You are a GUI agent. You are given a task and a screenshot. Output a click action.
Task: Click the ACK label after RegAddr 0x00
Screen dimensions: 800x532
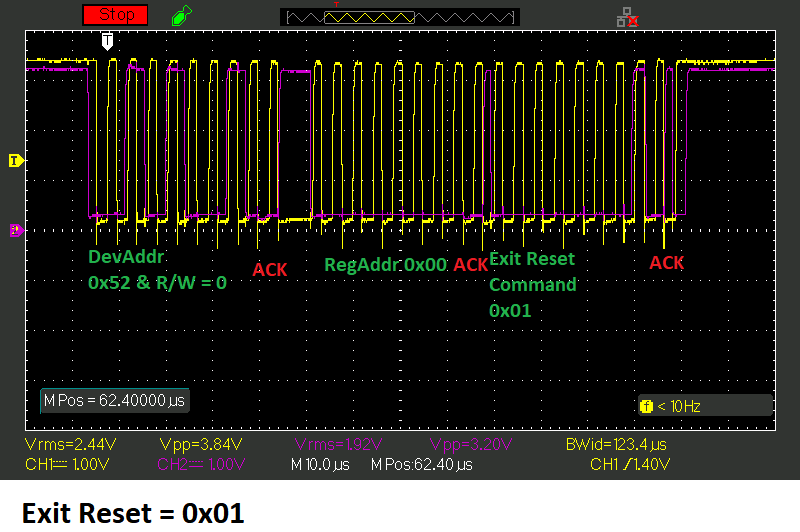470,265
